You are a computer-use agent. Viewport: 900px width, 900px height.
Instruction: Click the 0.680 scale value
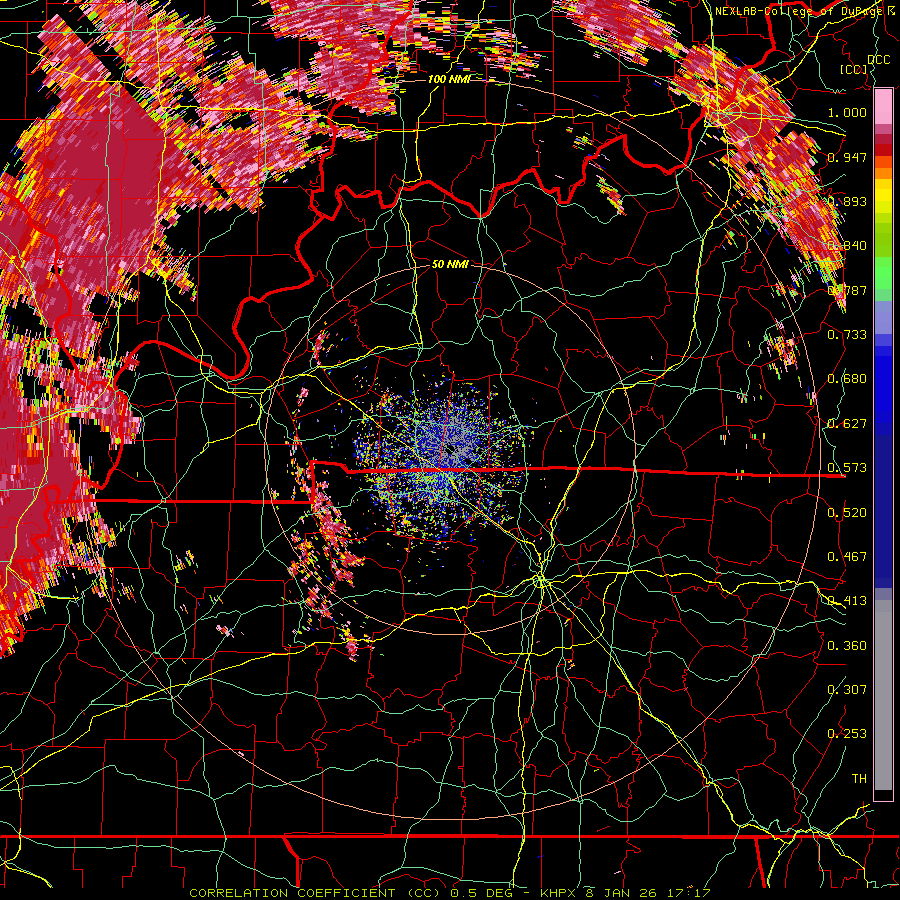847,379
